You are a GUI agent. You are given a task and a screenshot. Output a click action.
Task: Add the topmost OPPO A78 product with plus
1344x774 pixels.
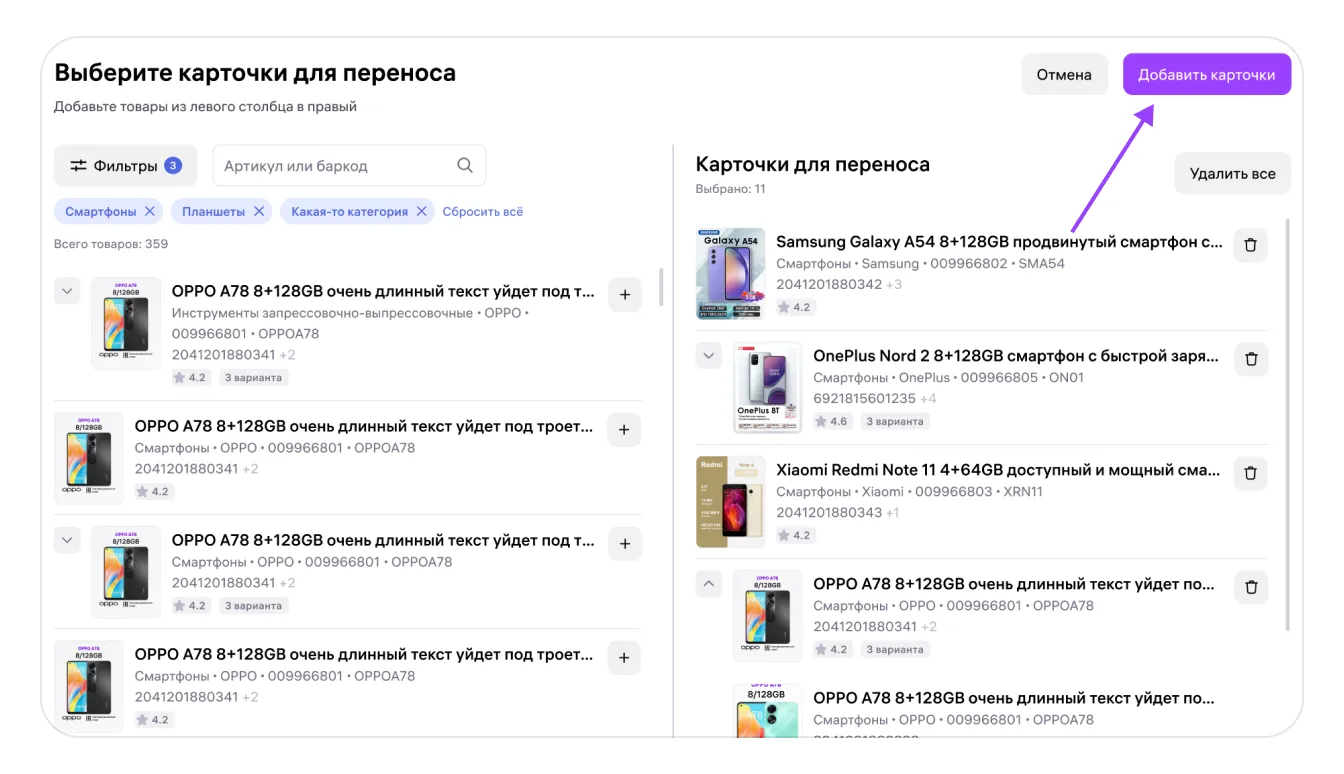(x=625, y=295)
